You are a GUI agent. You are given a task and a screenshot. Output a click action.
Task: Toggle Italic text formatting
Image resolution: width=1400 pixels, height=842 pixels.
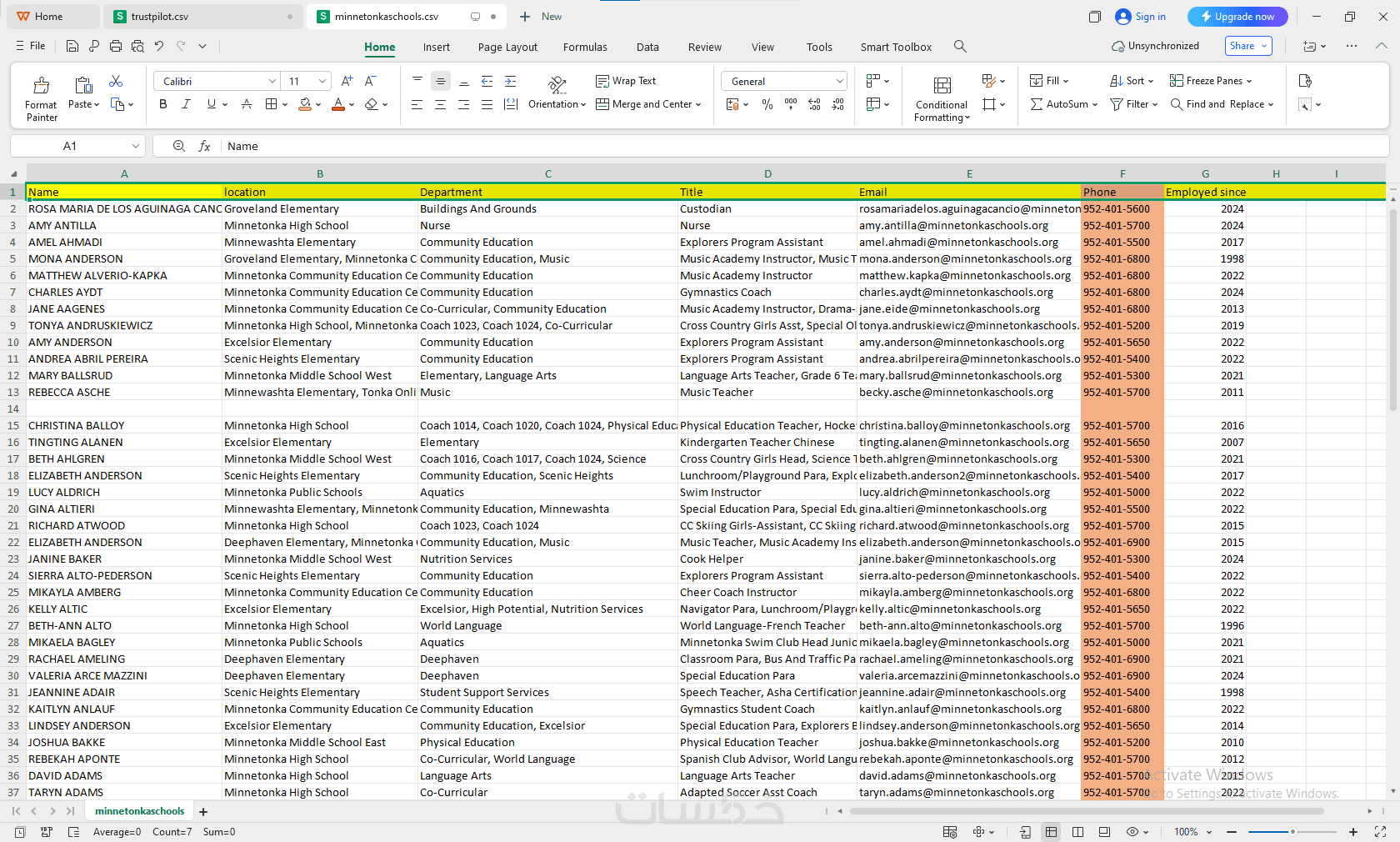186,104
